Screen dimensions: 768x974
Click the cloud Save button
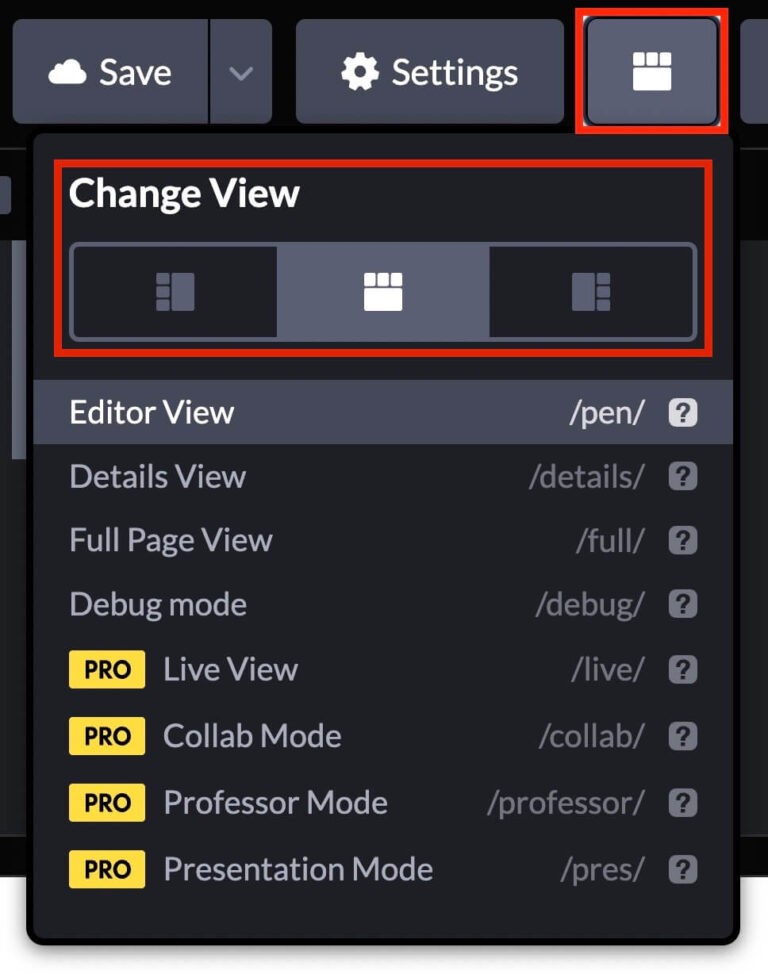[111, 72]
